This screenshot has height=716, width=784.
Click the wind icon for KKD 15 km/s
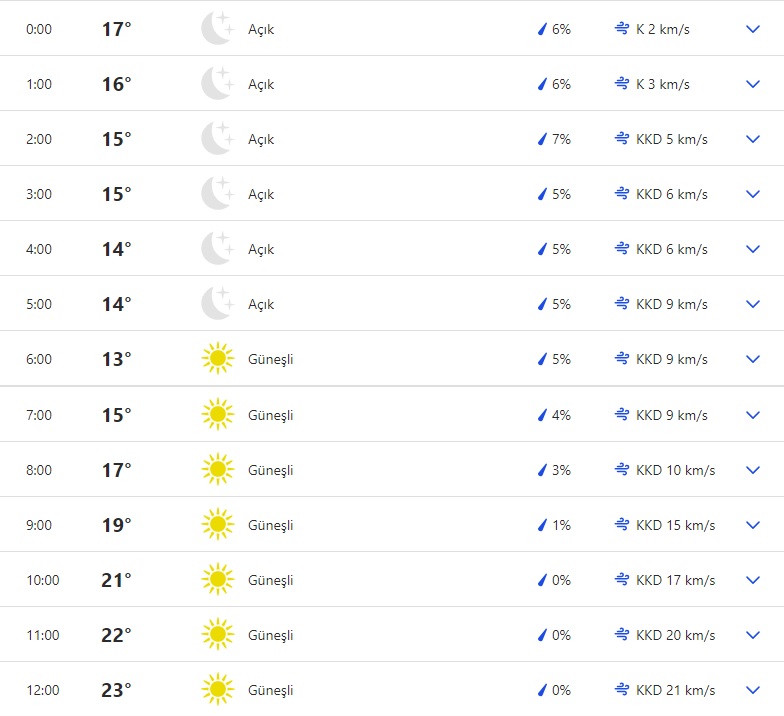pyautogui.click(x=622, y=525)
